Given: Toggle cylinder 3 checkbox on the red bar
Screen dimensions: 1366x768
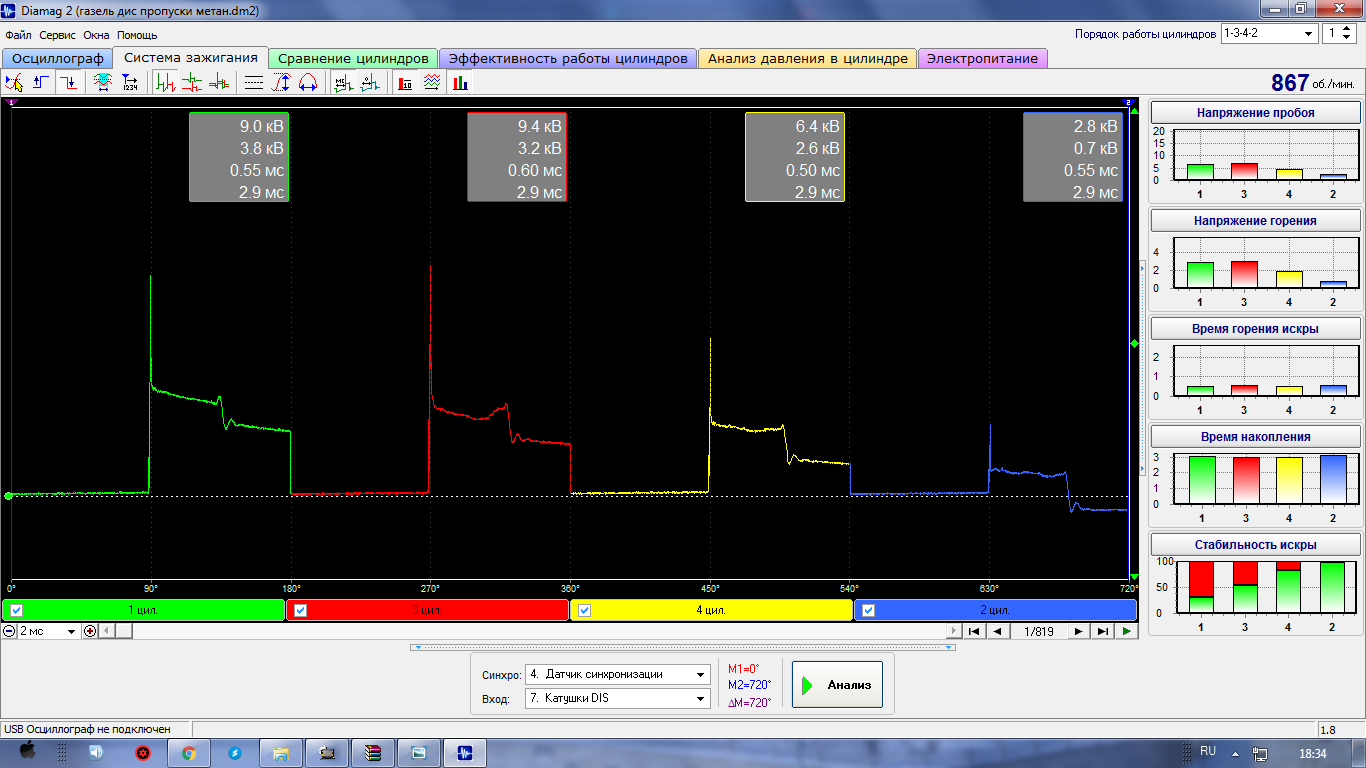Looking at the screenshot, I should coord(301,610).
